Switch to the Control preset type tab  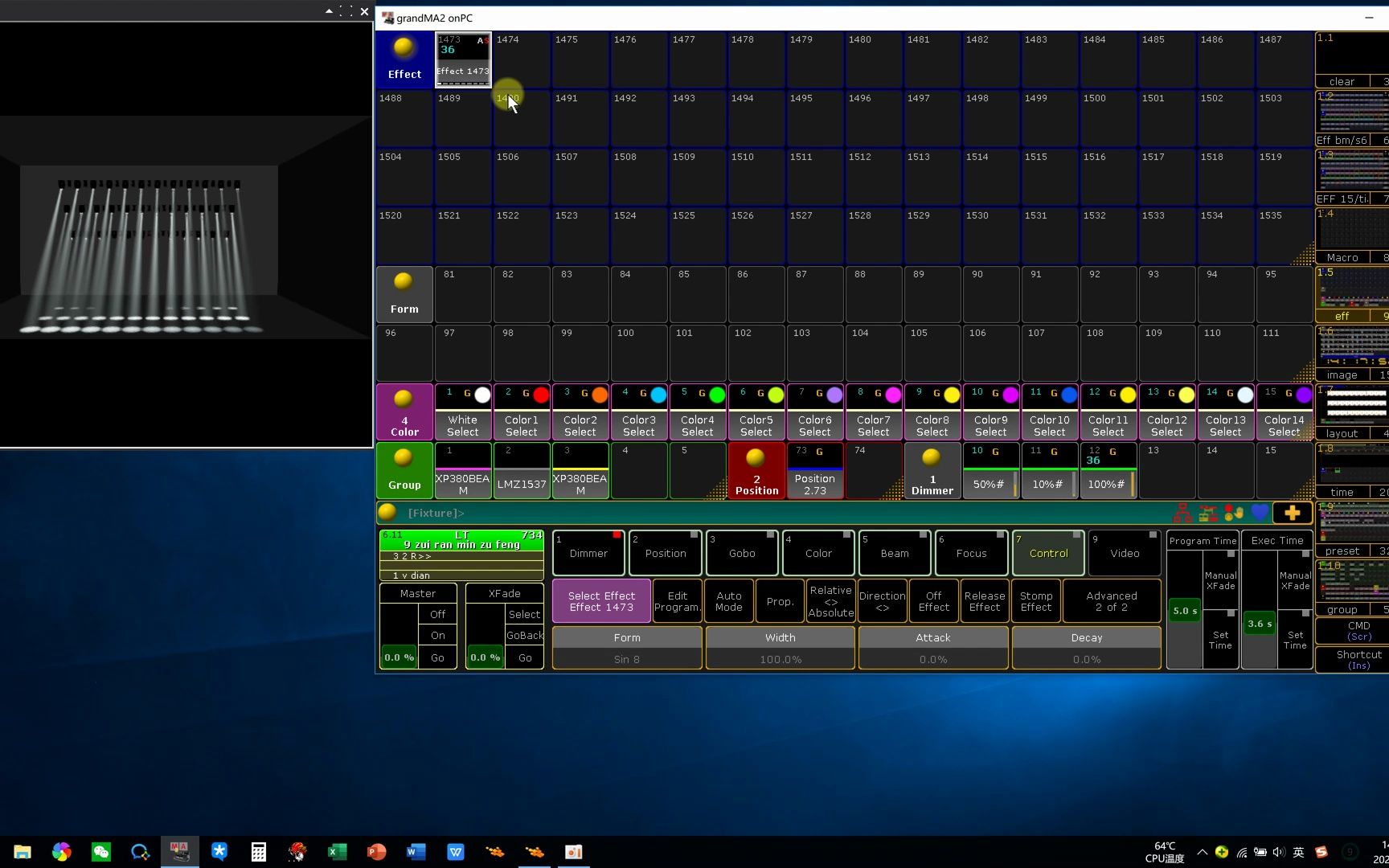tap(1048, 553)
